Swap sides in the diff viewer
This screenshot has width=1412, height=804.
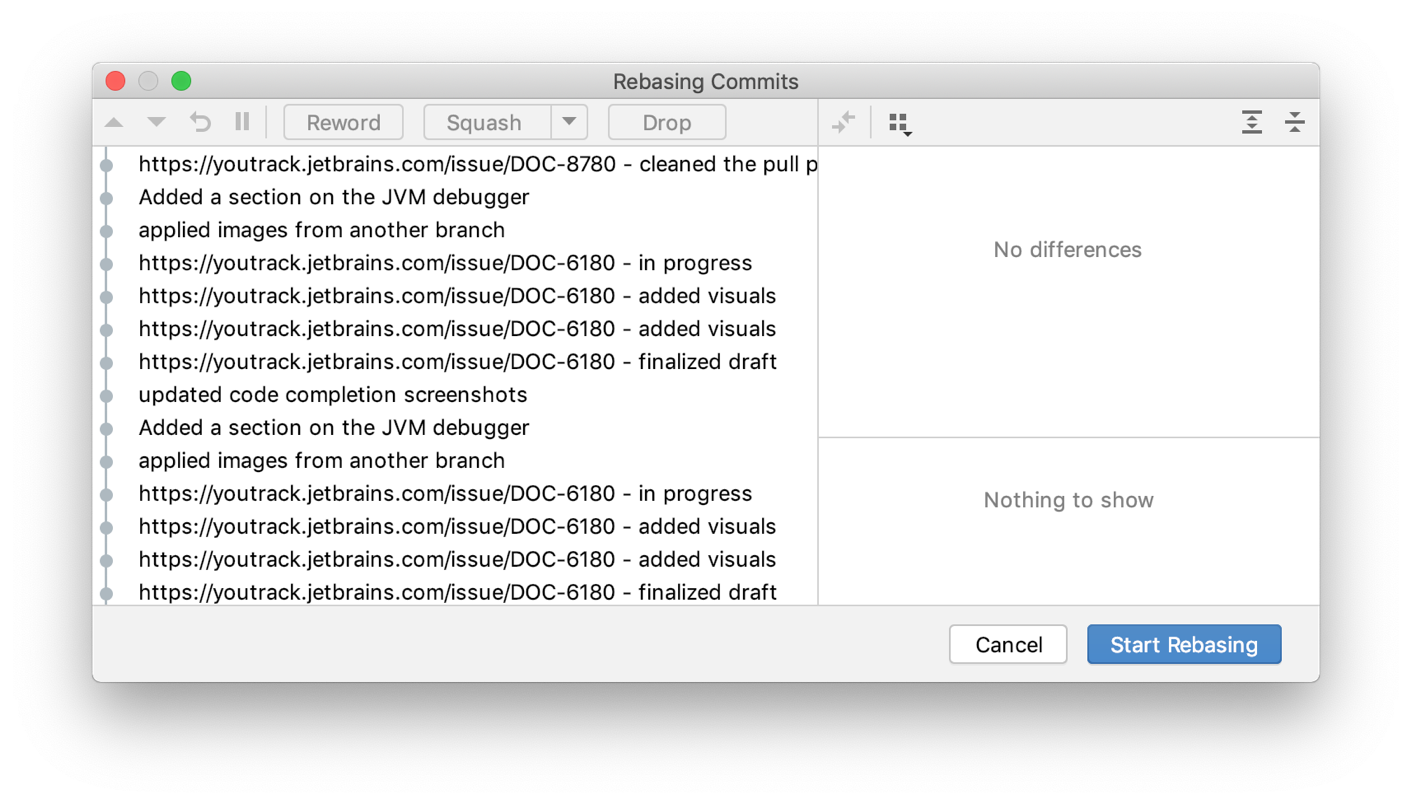[844, 122]
